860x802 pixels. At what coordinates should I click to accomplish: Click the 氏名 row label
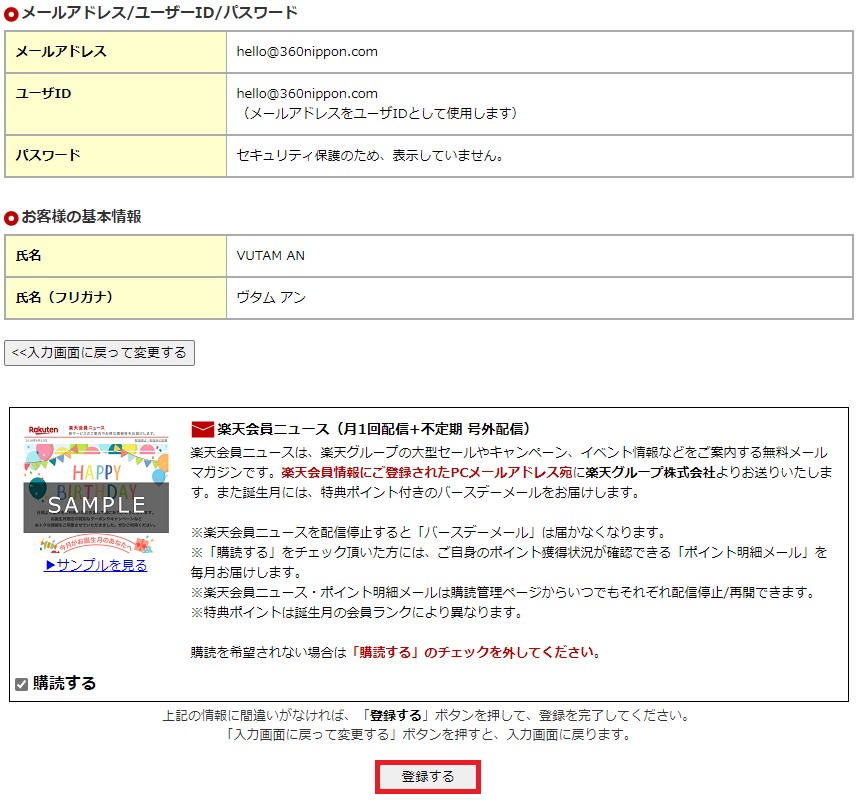point(29,256)
